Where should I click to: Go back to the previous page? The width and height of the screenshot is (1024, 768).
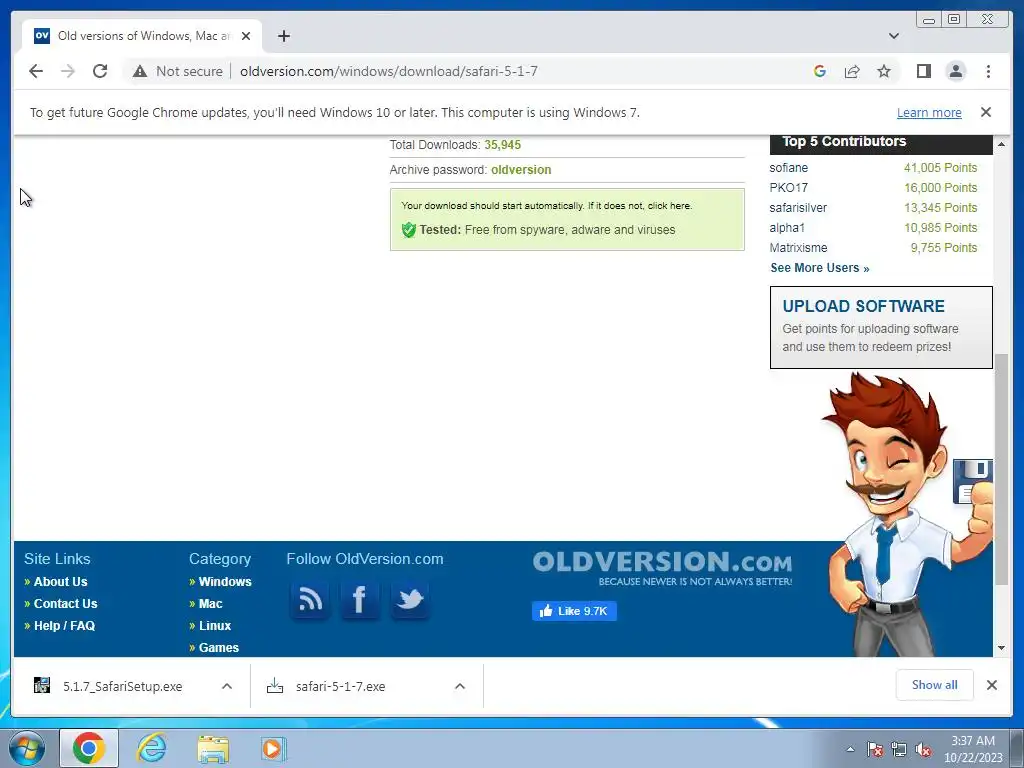click(36, 71)
